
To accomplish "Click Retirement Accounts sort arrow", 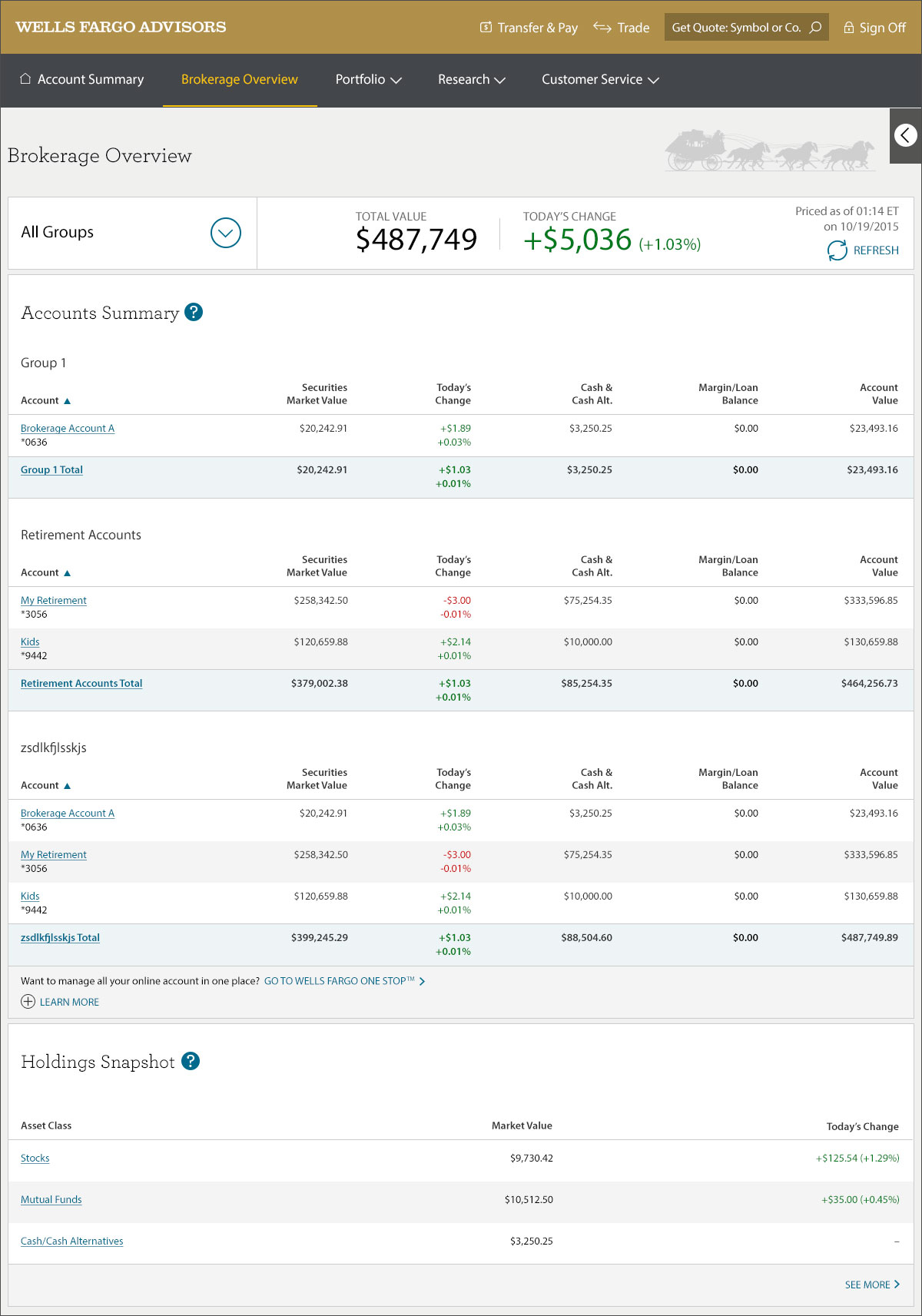I will pyautogui.click(x=67, y=573).
